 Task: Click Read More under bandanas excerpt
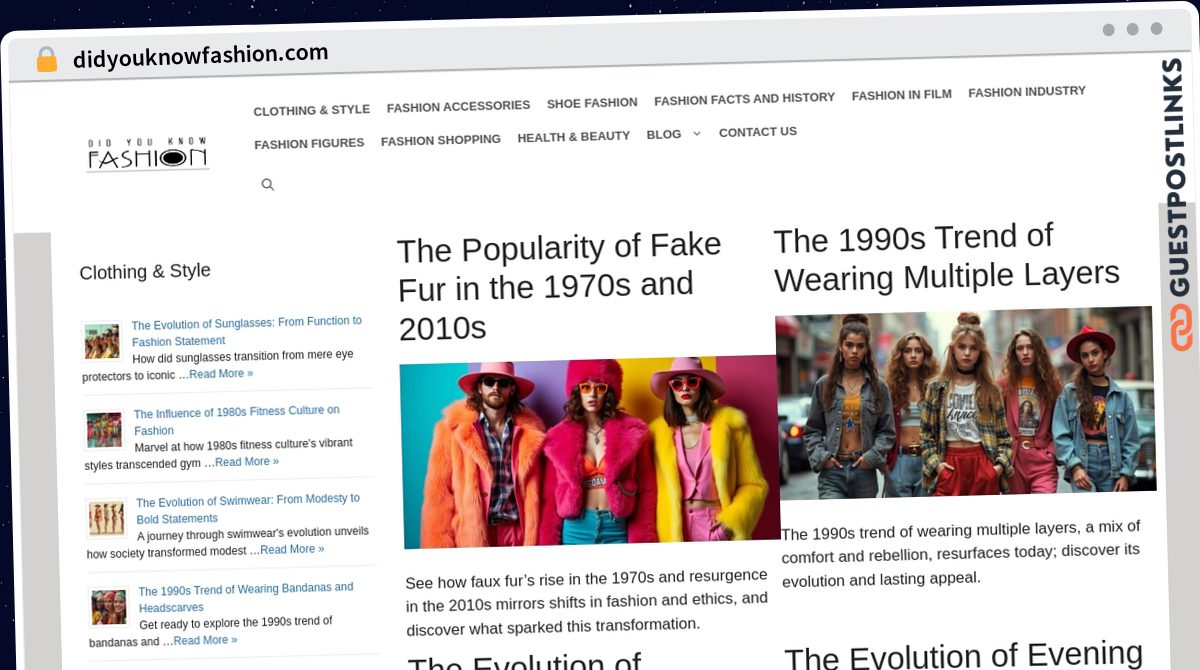(x=205, y=640)
